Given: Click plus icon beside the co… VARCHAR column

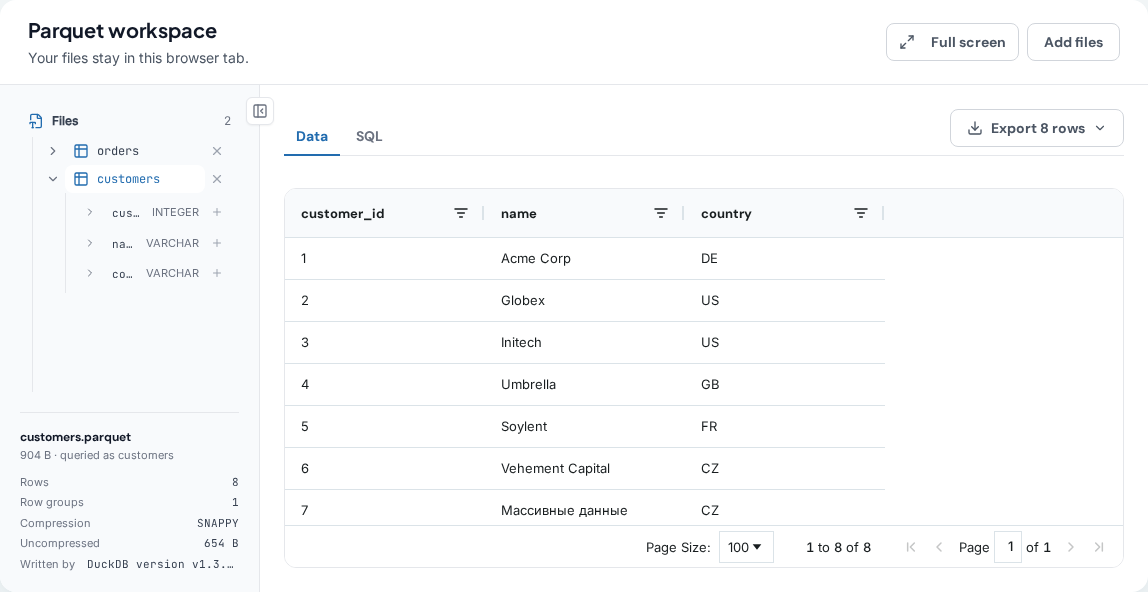Looking at the screenshot, I should [x=217, y=273].
